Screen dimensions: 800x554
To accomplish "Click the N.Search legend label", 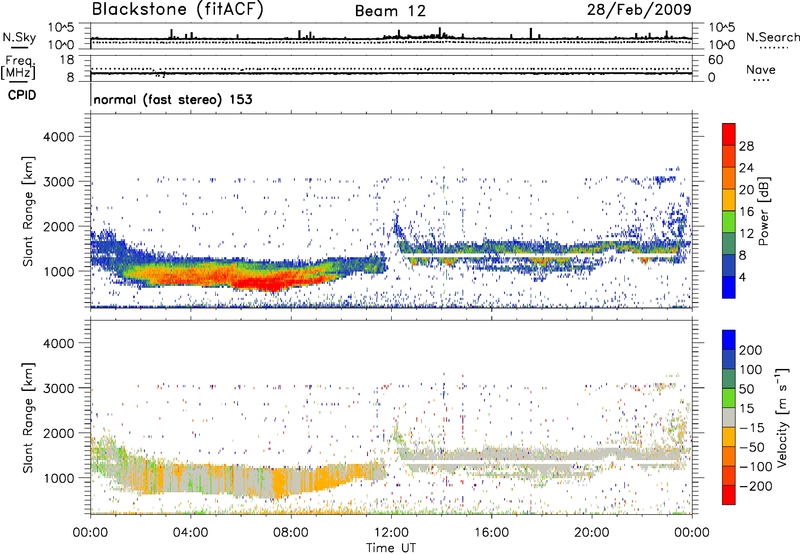I will (772, 37).
